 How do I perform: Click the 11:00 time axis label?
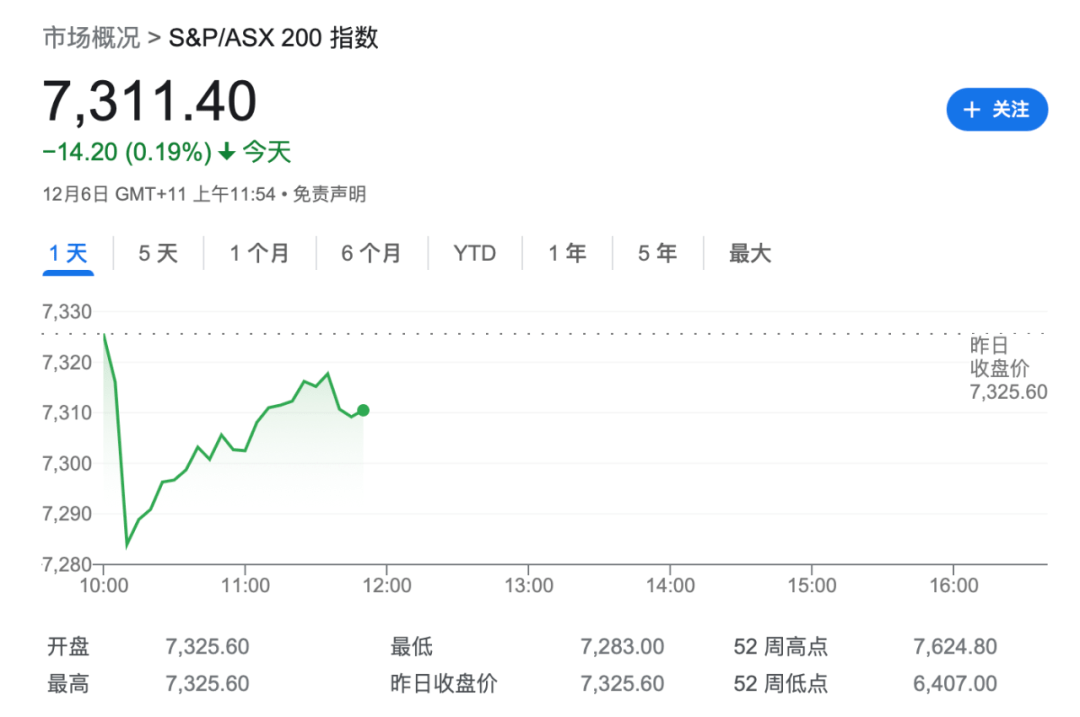(x=245, y=586)
